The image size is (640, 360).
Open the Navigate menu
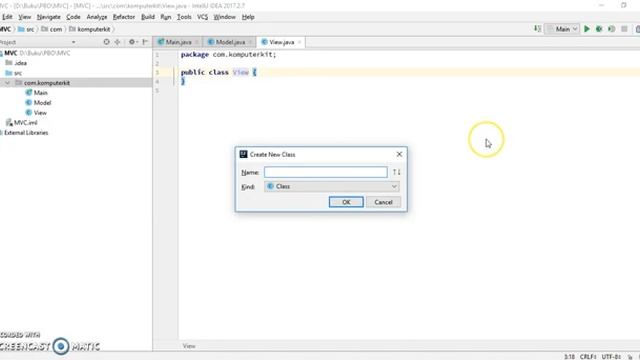[x=49, y=17]
